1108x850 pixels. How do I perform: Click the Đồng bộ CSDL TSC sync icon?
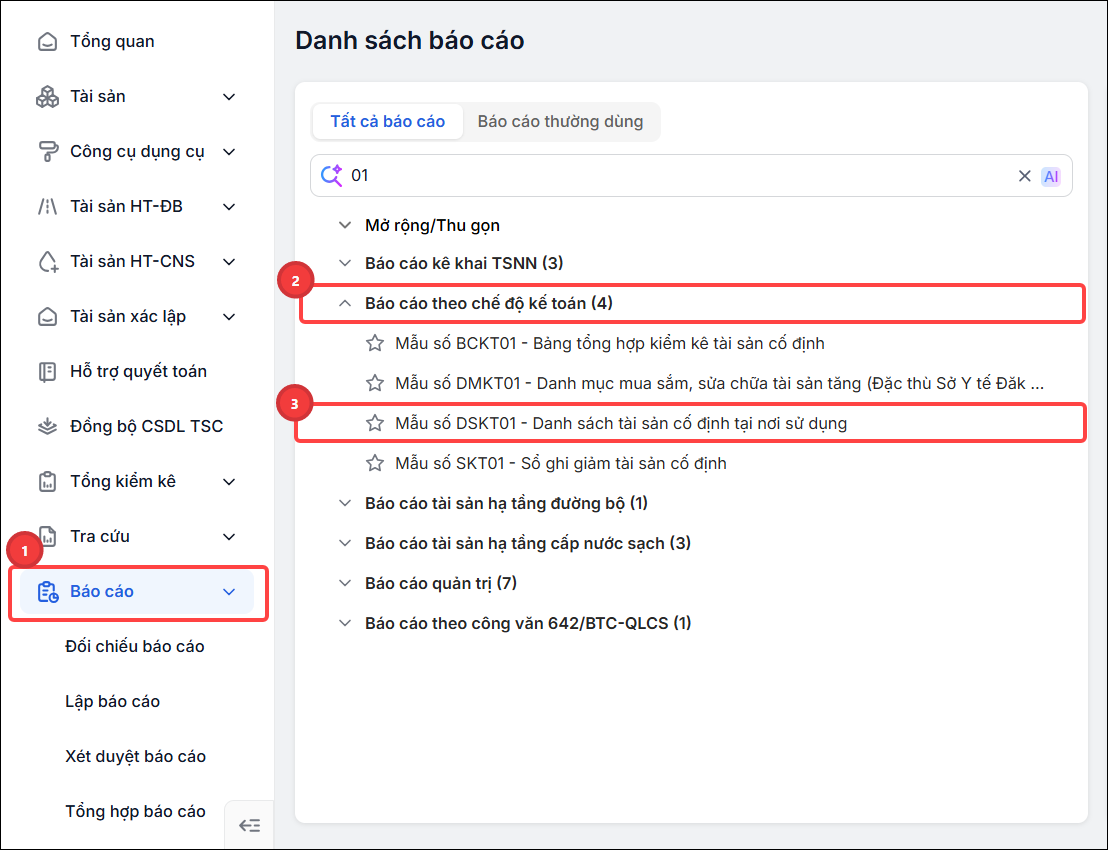tap(47, 427)
